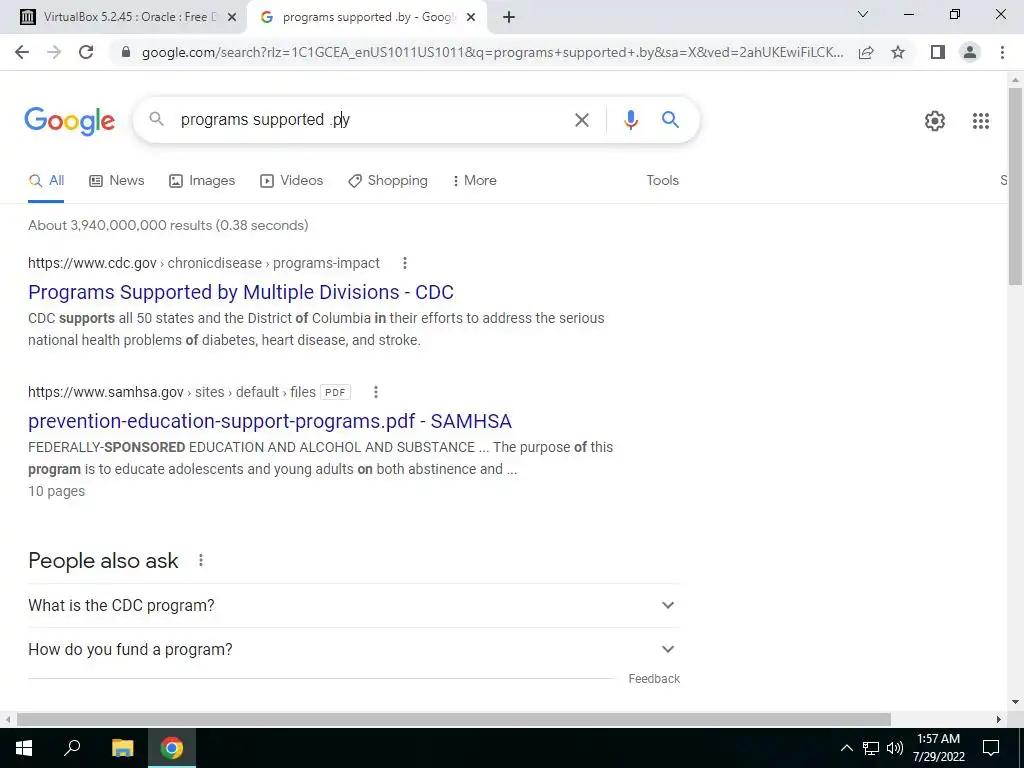Open File Explorer from the taskbar
This screenshot has width=1024, height=768.
coord(122,748)
